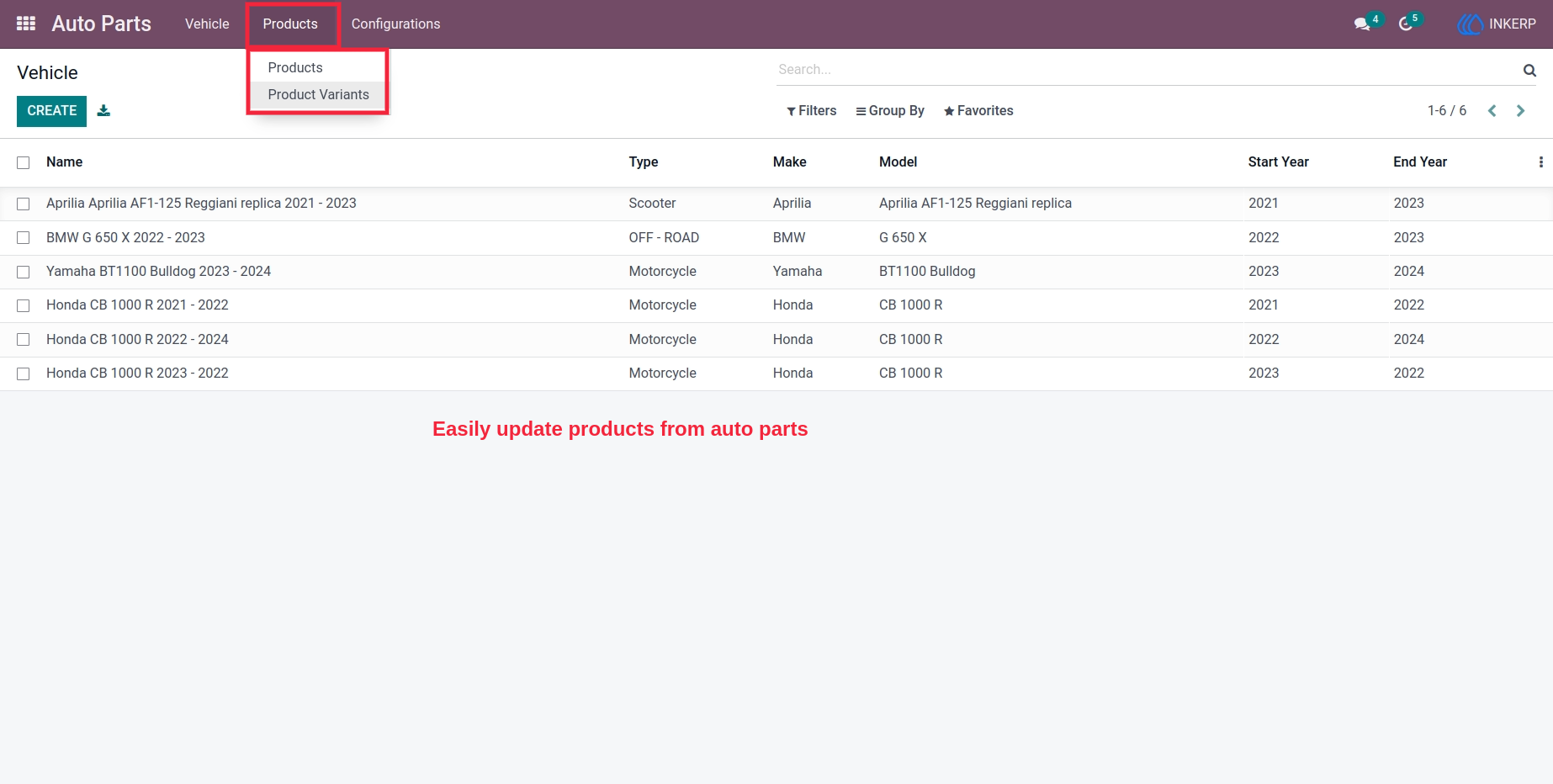Check the Yamaha BT1100 Bulldog row checkbox
Viewport: 1553px width, 784px height.
pyautogui.click(x=24, y=272)
